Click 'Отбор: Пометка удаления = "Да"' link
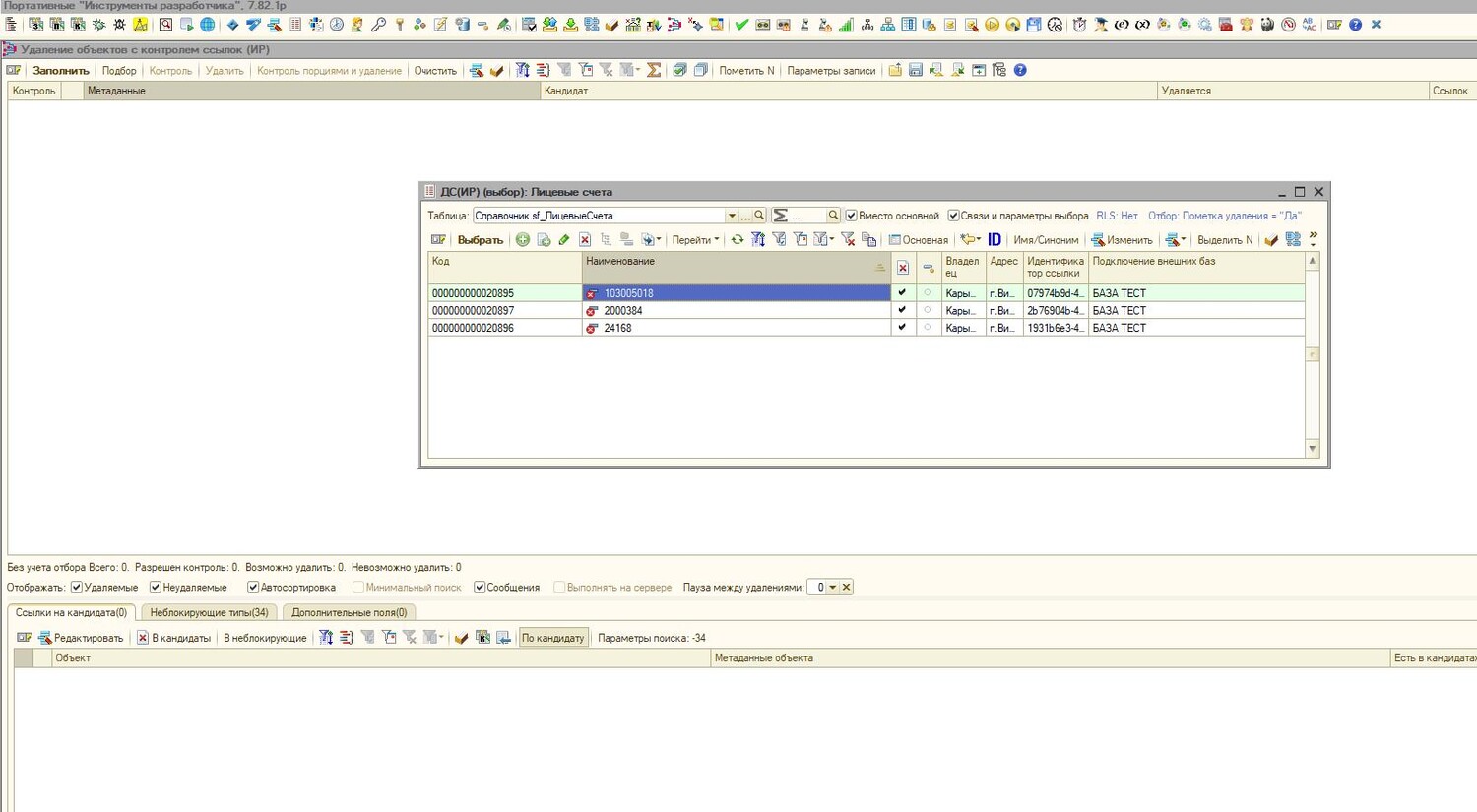 pos(1225,216)
